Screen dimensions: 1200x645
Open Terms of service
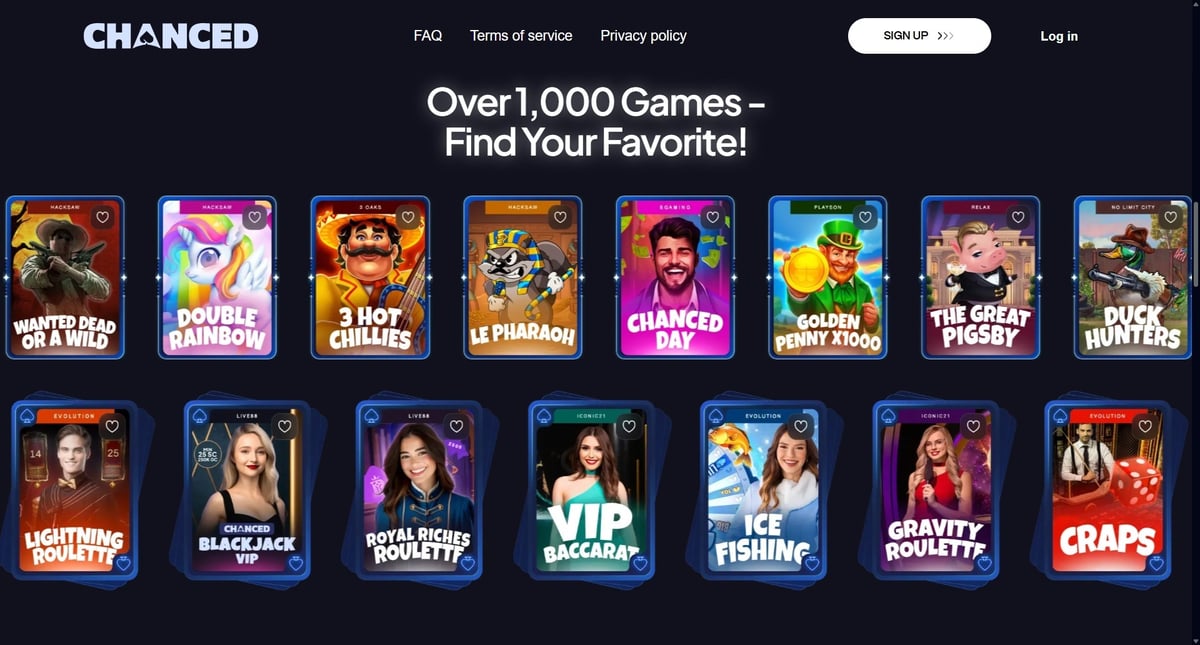tap(521, 35)
